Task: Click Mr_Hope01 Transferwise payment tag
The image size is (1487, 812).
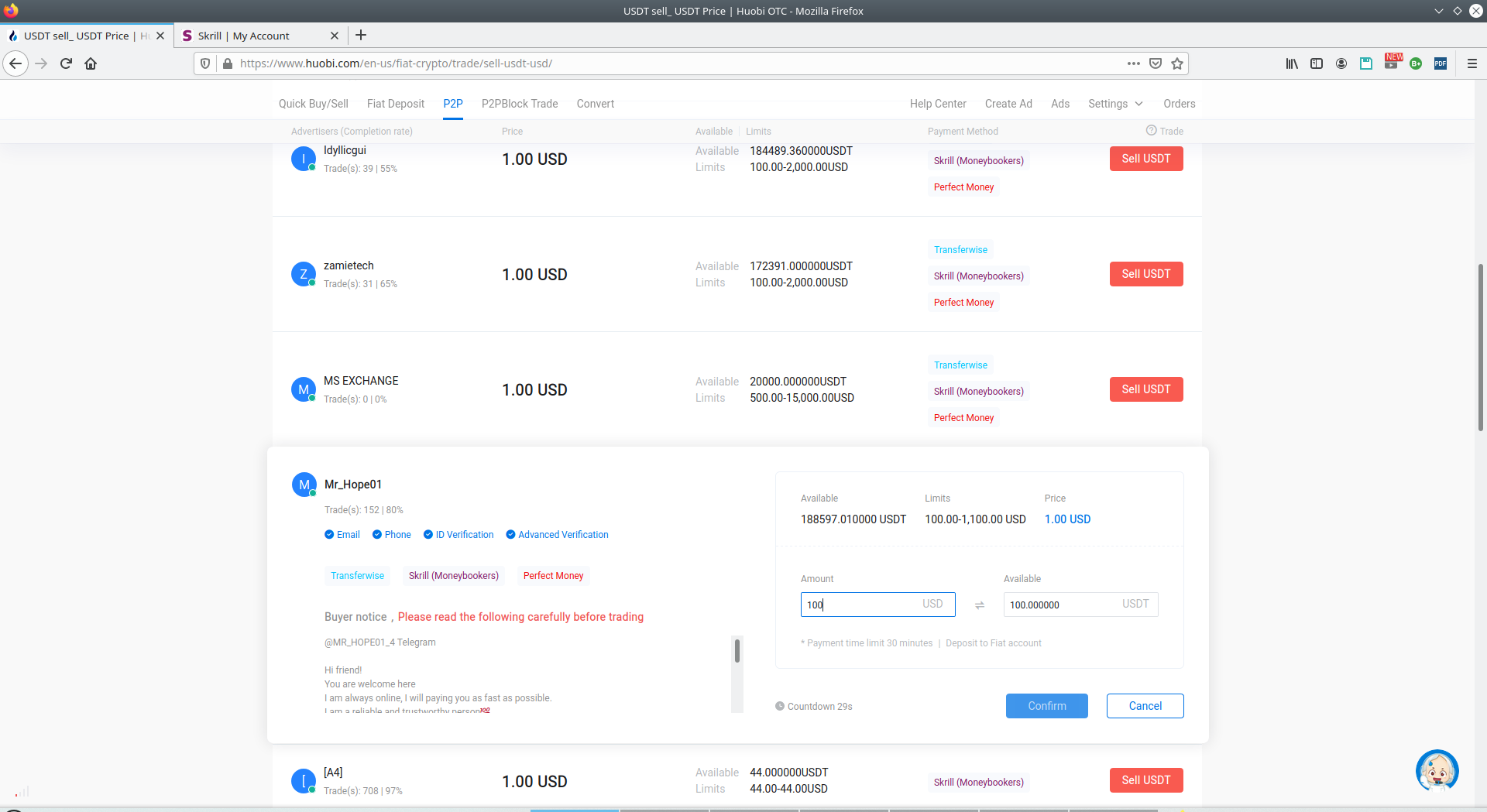Action: pyautogui.click(x=357, y=576)
